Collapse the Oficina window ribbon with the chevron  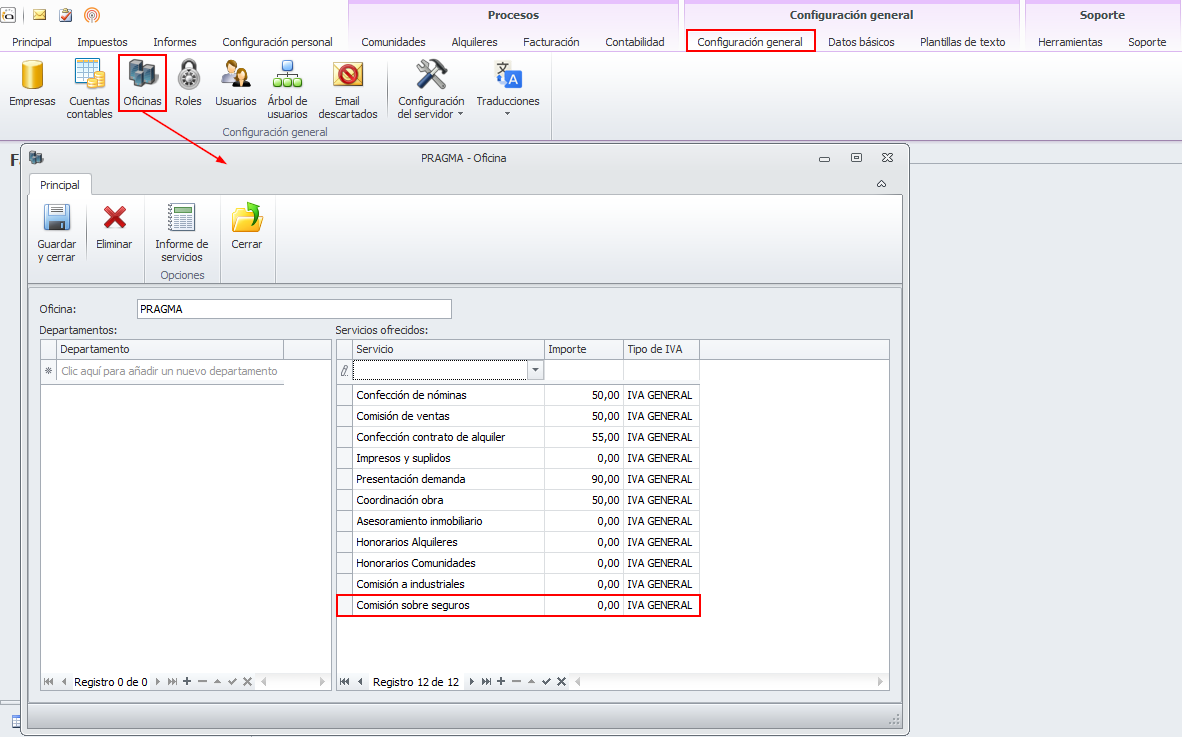881,184
